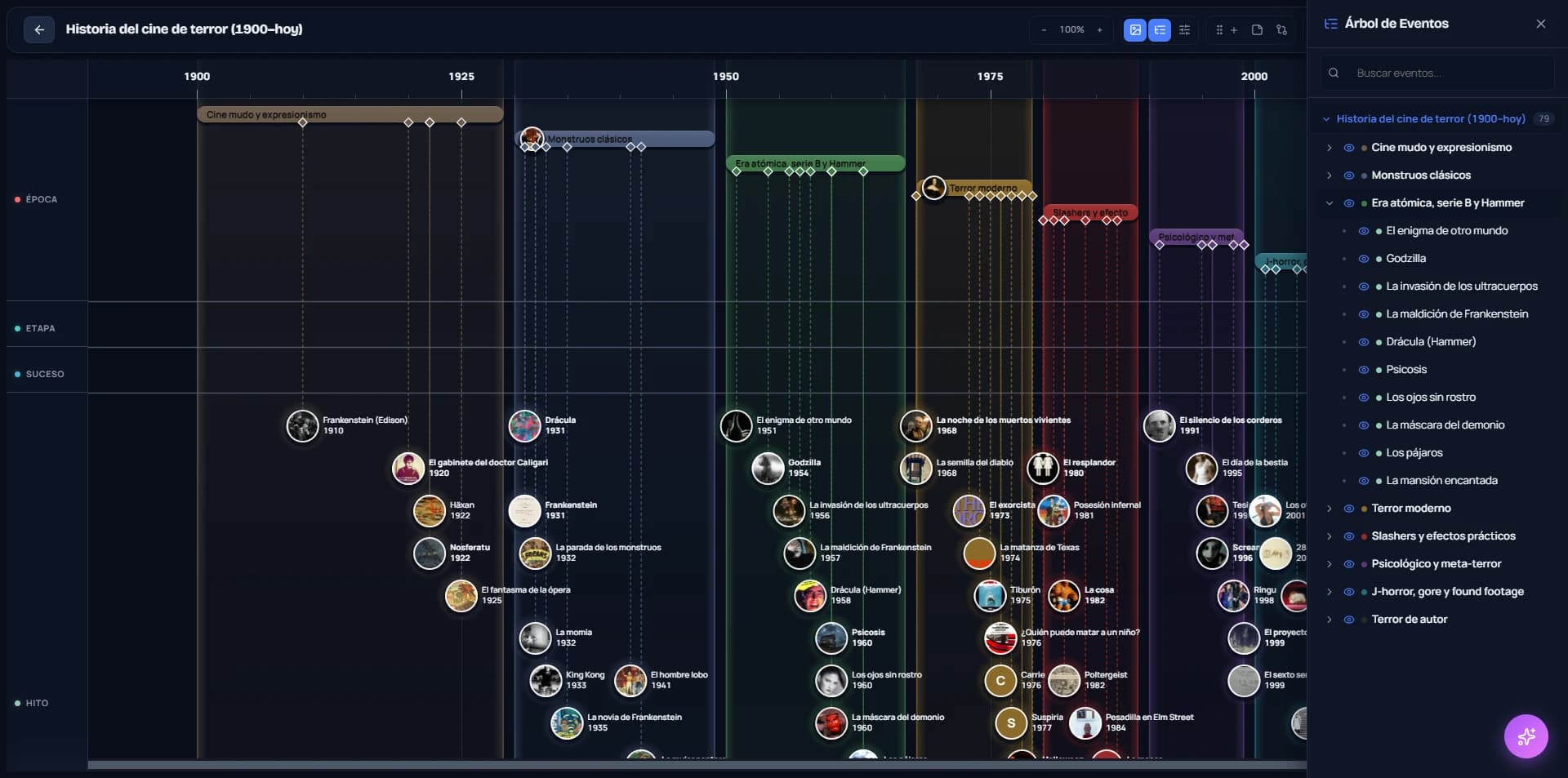This screenshot has height=778, width=1568.
Task: Open the document page icon in toolbar
Action: 1257,30
